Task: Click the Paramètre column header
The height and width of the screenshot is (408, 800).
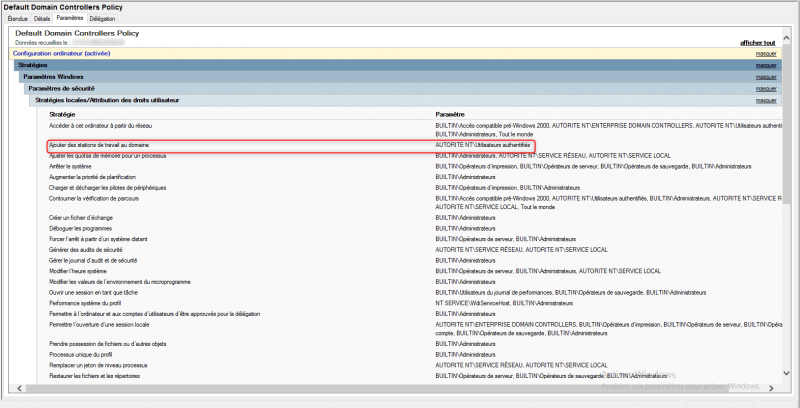Action: 451,114
